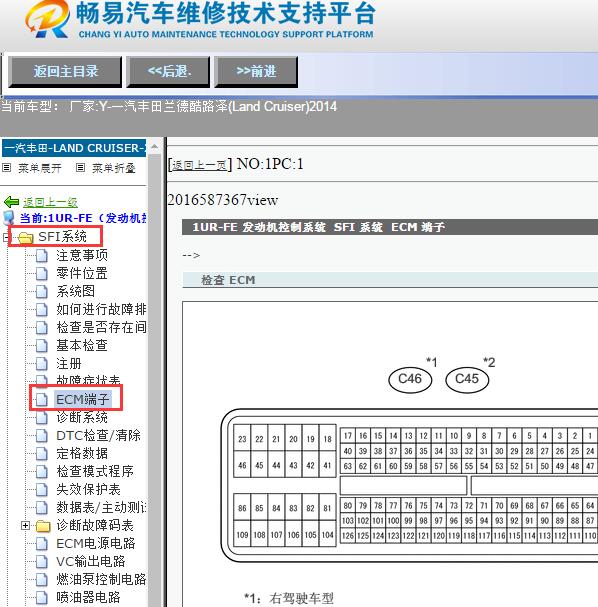Open 系统图 page
The height and width of the screenshot is (607, 598).
[75, 291]
